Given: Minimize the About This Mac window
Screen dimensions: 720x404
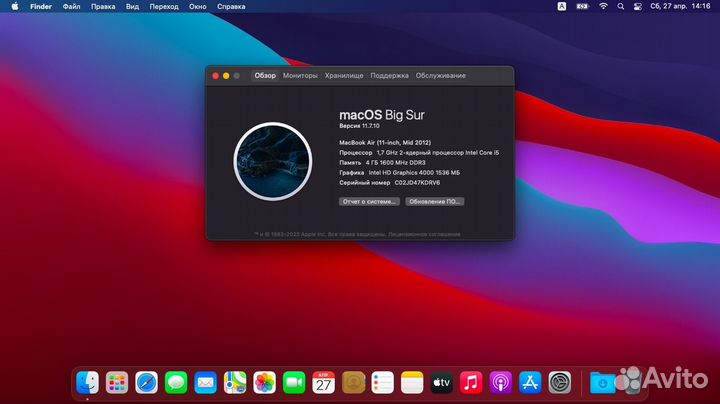Looking at the screenshot, I should tap(226, 76).
